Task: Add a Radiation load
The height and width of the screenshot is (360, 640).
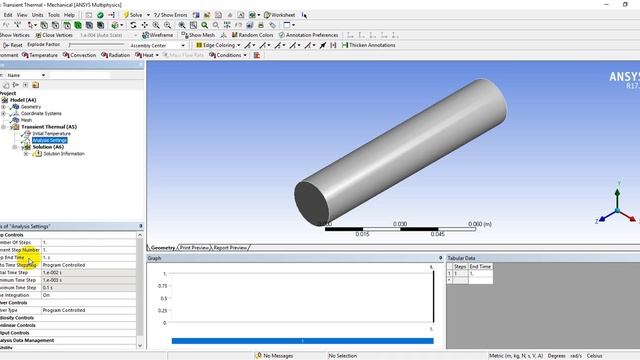Action: point(116,55)
